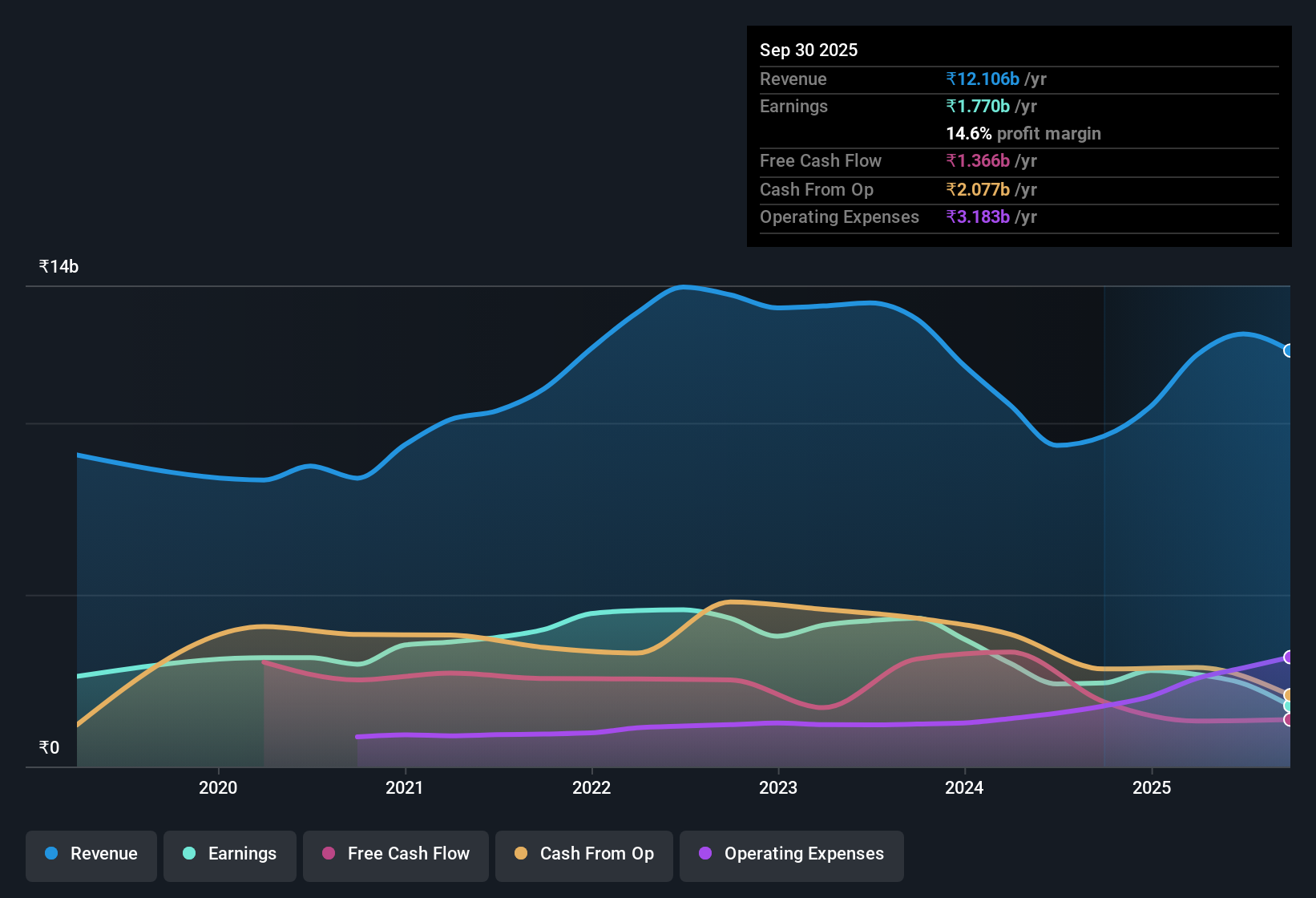This screenshot has width=1316, height=898.
Task: Click the orange Cash From Op dot icon
Action: click(521, 854)
